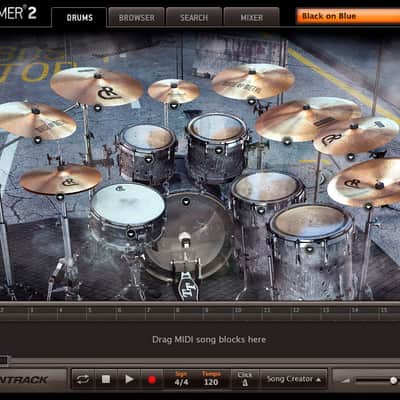Screen dimensions: 400x400
Task: Open the top-left crash cymbal's dropdown arrow
Action: (x=97, y=108)
